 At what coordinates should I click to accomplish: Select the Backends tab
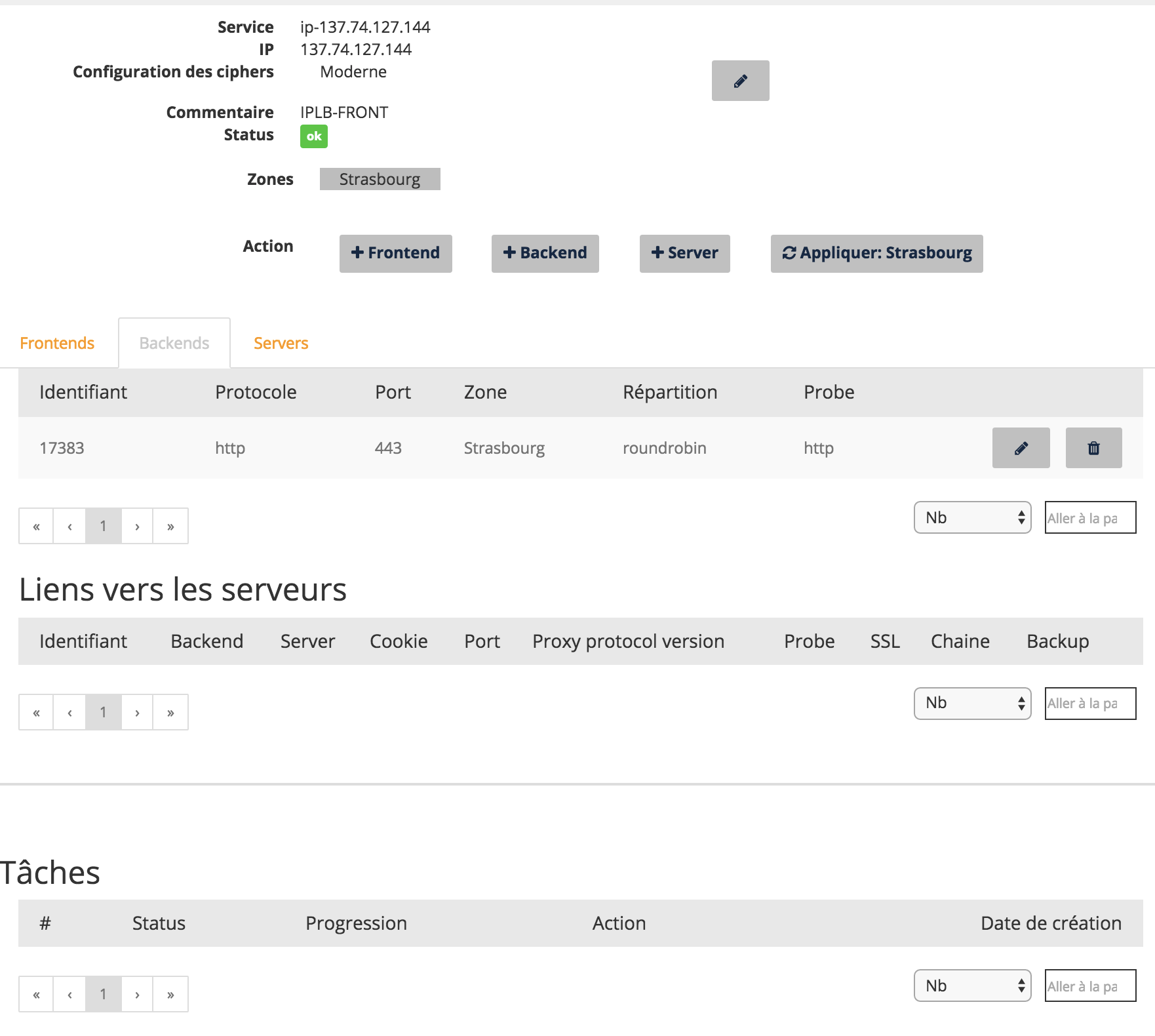174,343
